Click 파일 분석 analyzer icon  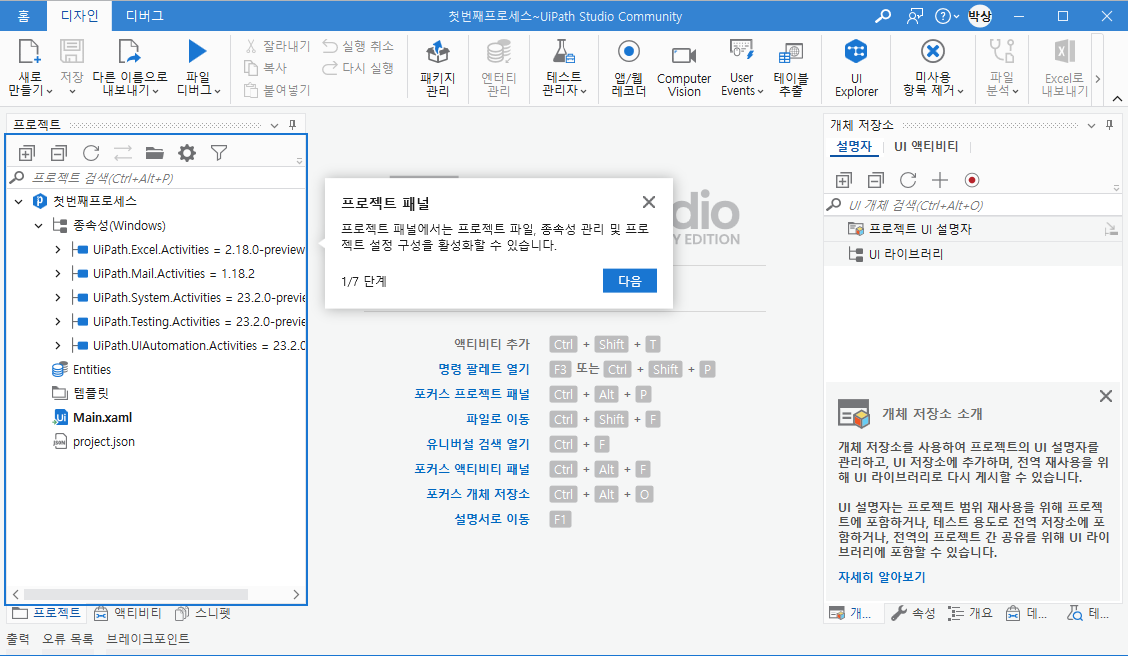[1001, 52]
